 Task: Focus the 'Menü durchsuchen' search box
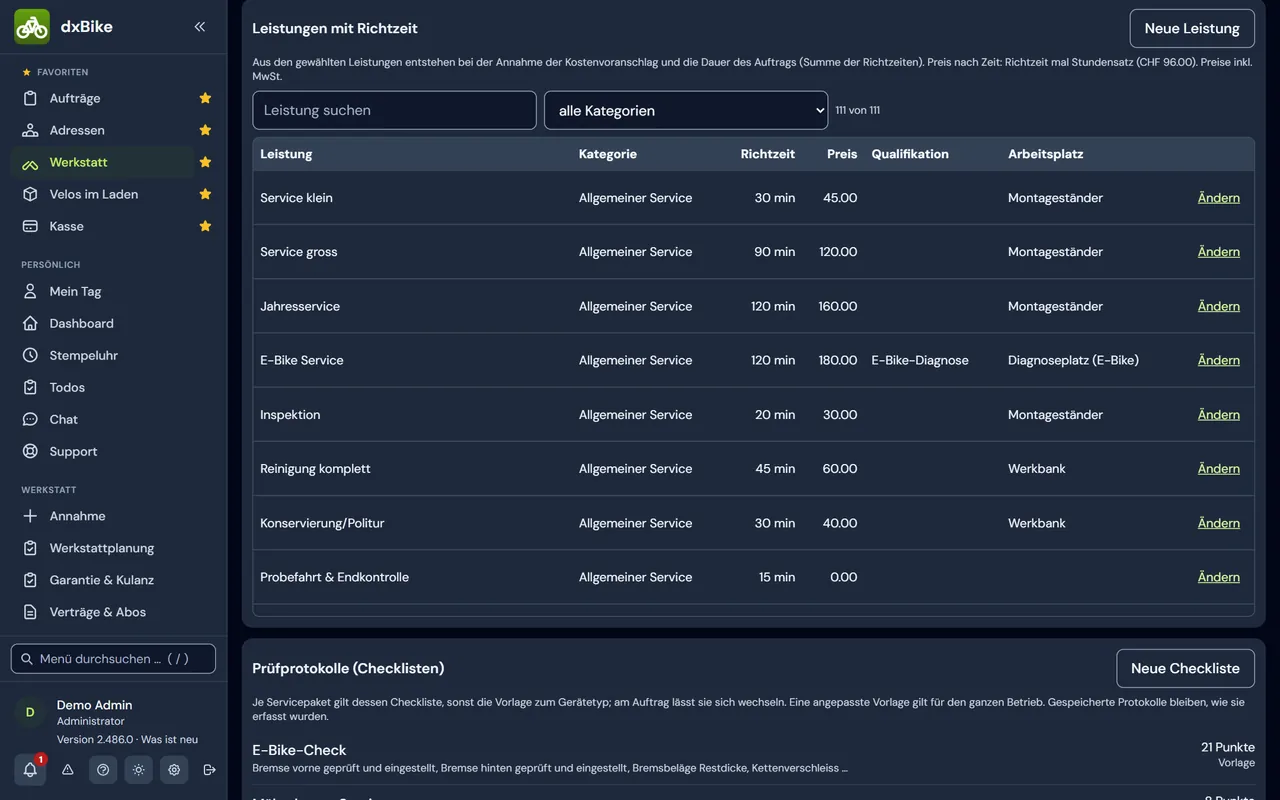[113, 659]
